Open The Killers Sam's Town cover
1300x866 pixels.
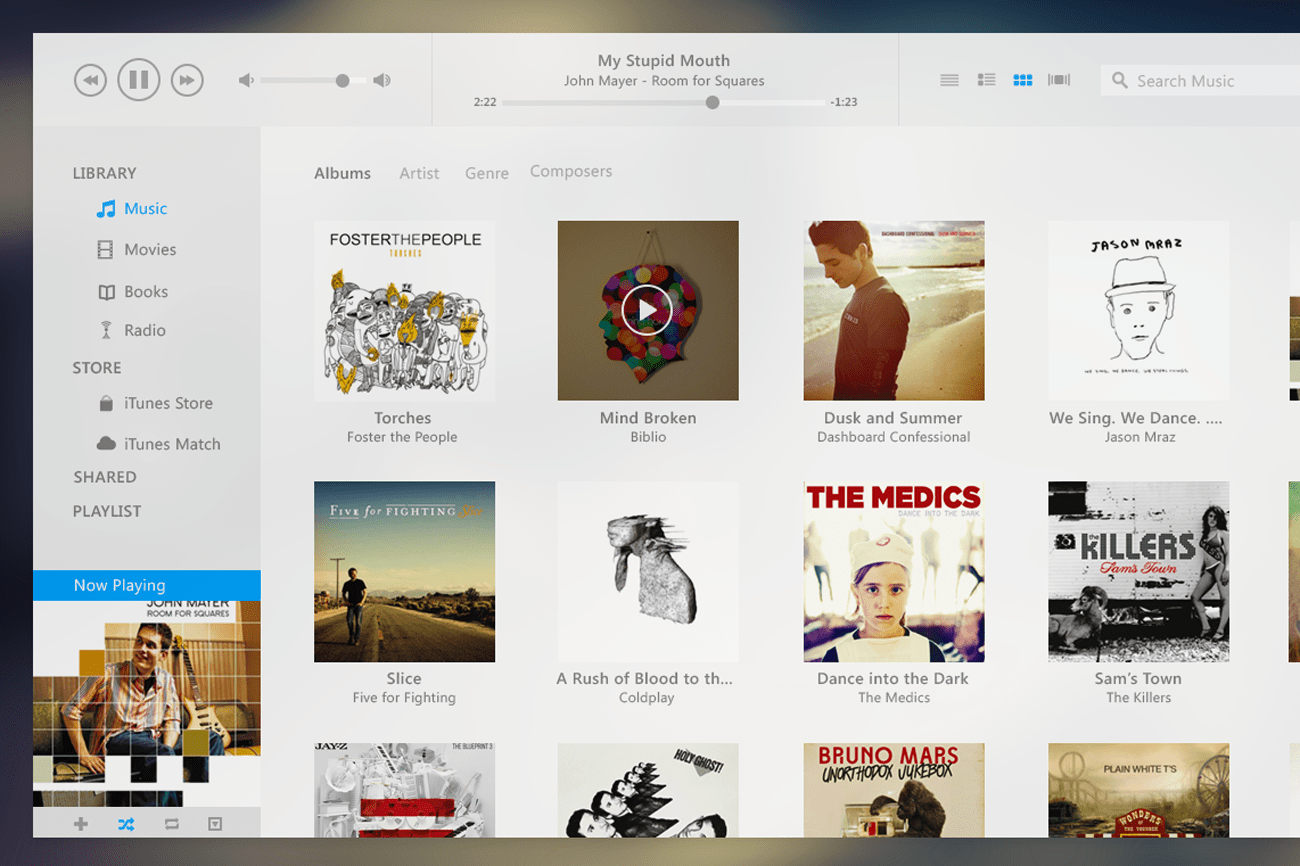[1139, 572]
